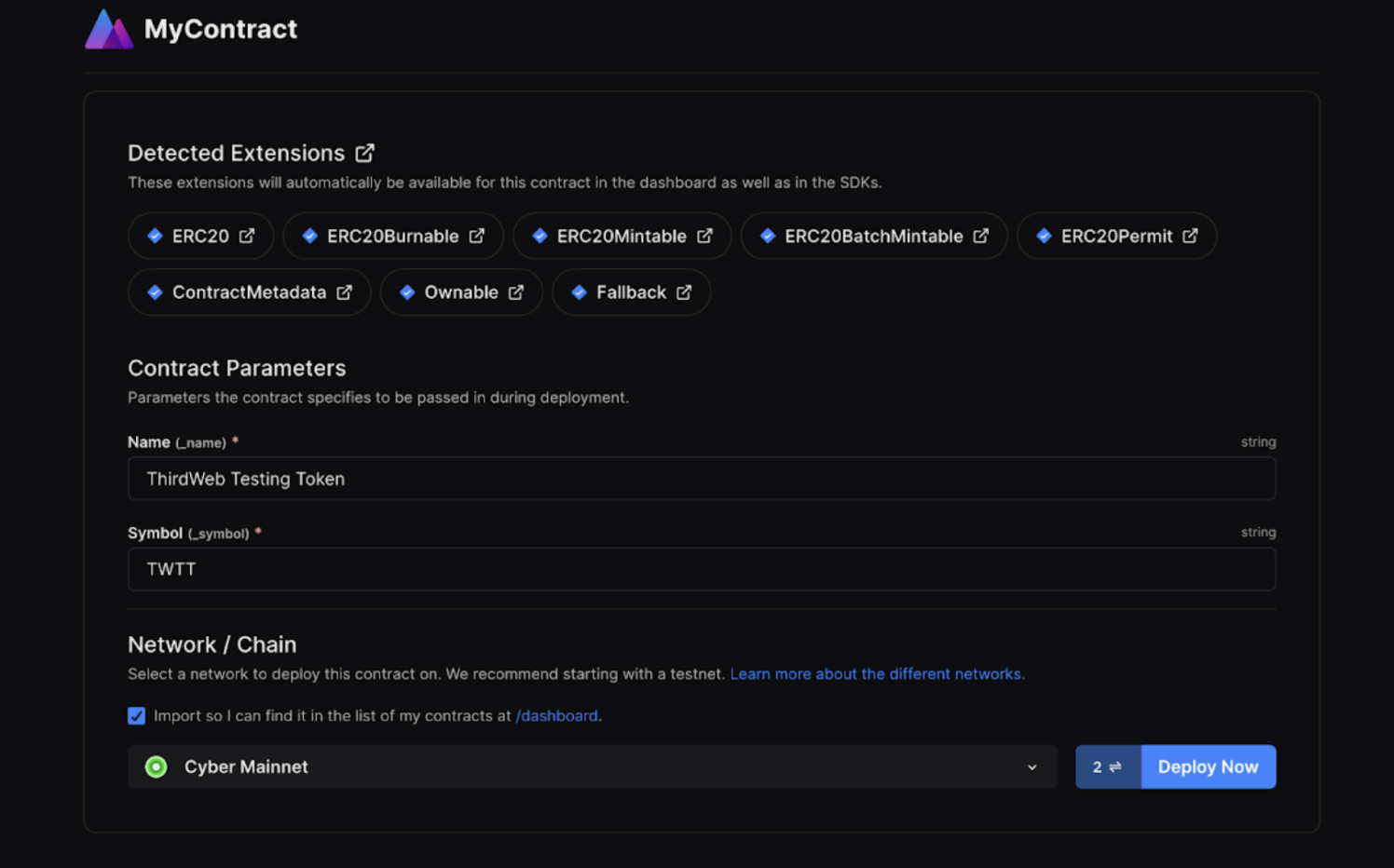Open the external link icon on ContractMetadata
Image resolution: width=1394 pixels, height=868 pixels.
[345, 292]
